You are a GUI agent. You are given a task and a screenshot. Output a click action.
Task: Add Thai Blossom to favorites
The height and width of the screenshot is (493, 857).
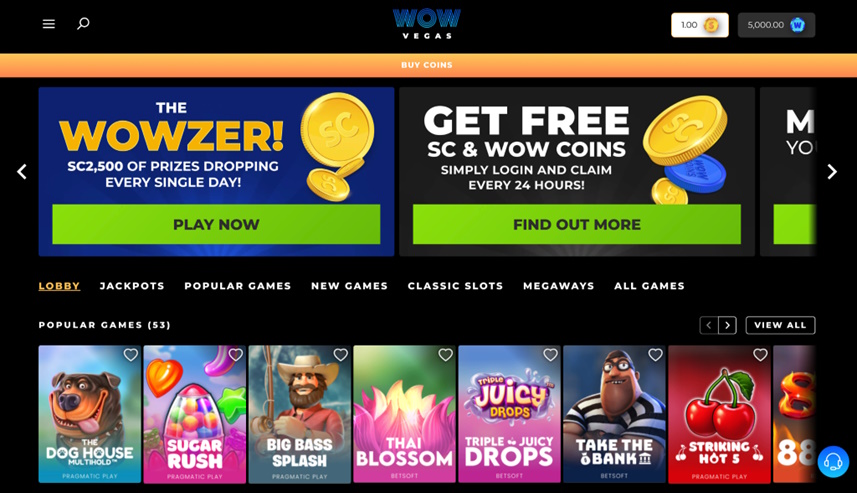[445, 355]
